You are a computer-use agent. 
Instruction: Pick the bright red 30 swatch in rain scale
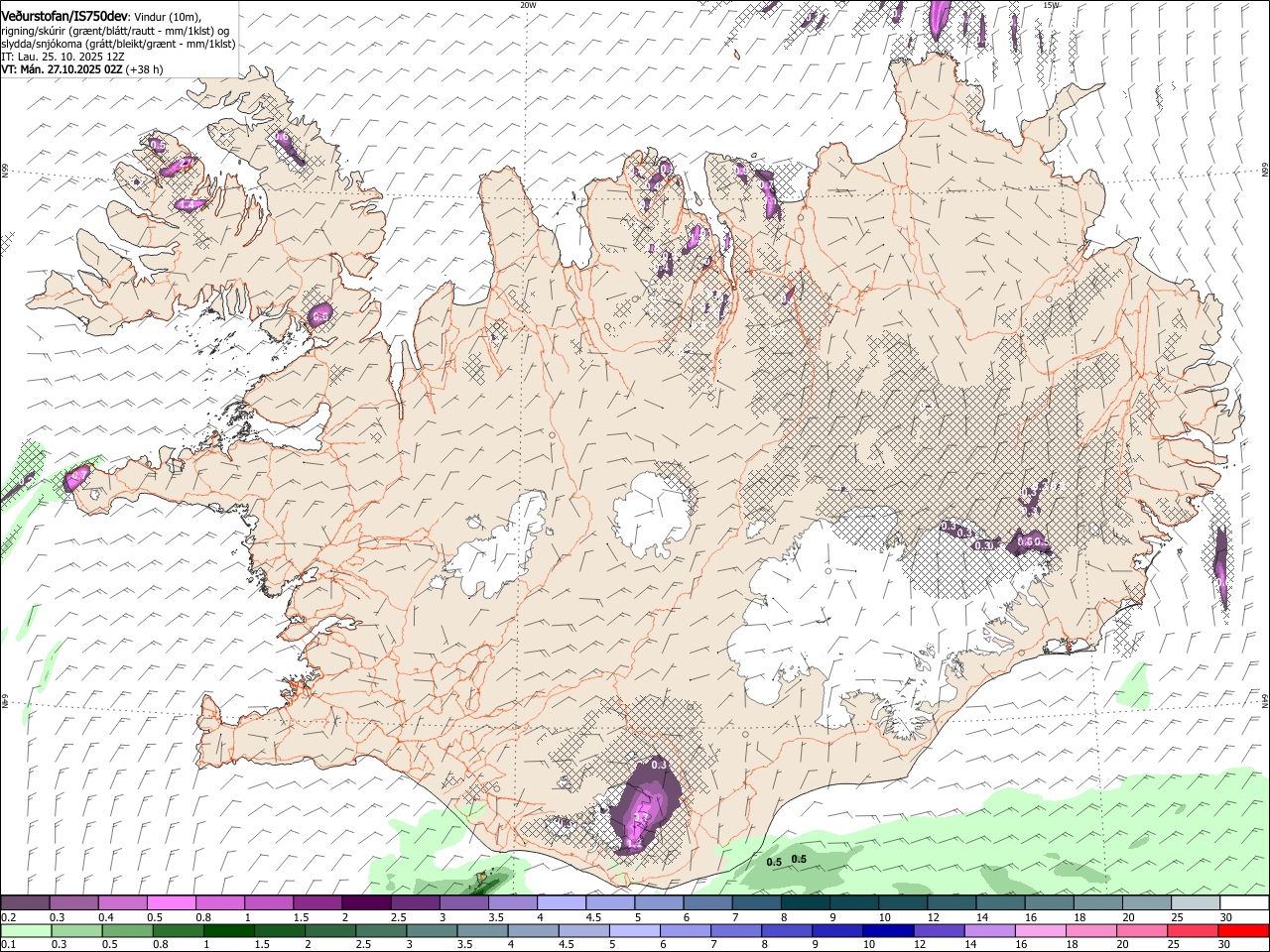pyautogui.click(x=1244, y=931)
